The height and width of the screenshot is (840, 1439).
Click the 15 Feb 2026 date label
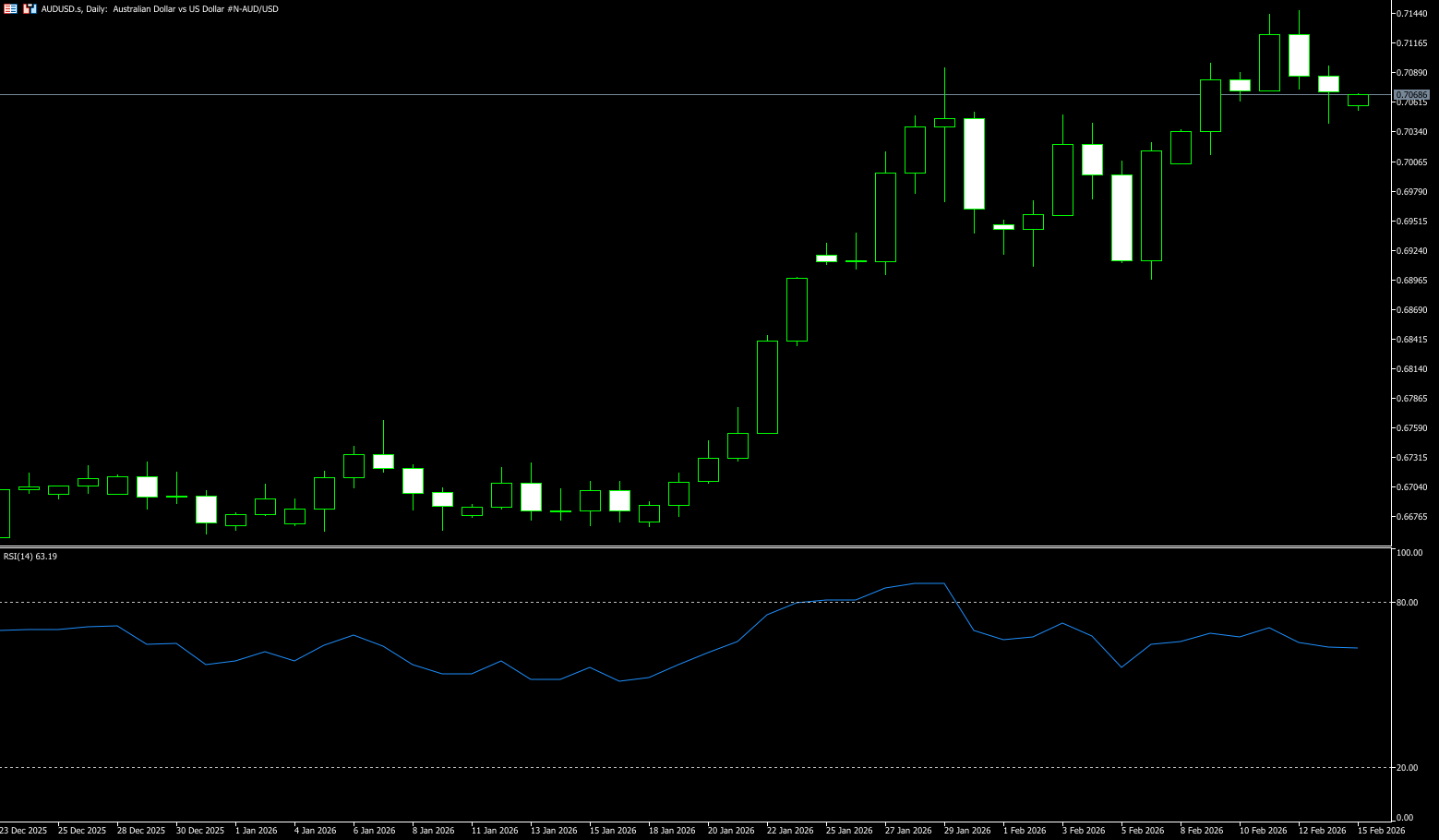(1381, 831)
